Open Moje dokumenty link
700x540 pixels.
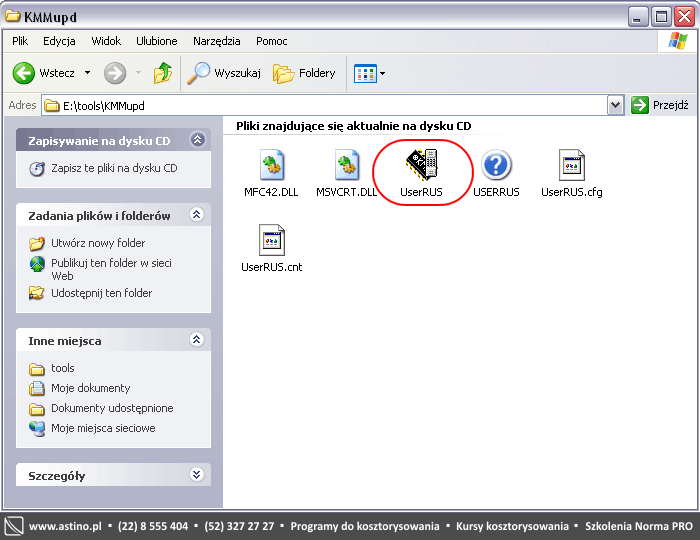pyautogui.click(x=91, y=388)
